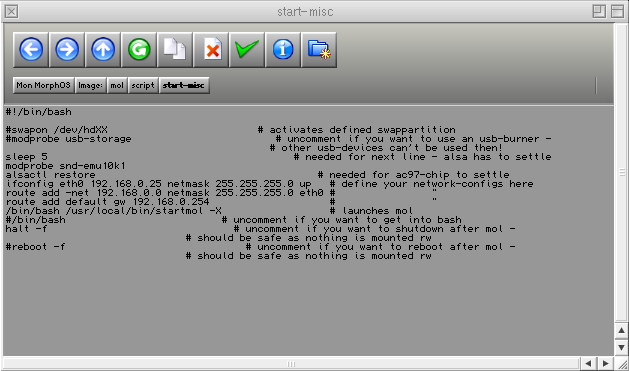Screen dimensions: 629x371
Task: Click the 'route add default gw 192.168.0.254' text
Action: click(108, 202)
